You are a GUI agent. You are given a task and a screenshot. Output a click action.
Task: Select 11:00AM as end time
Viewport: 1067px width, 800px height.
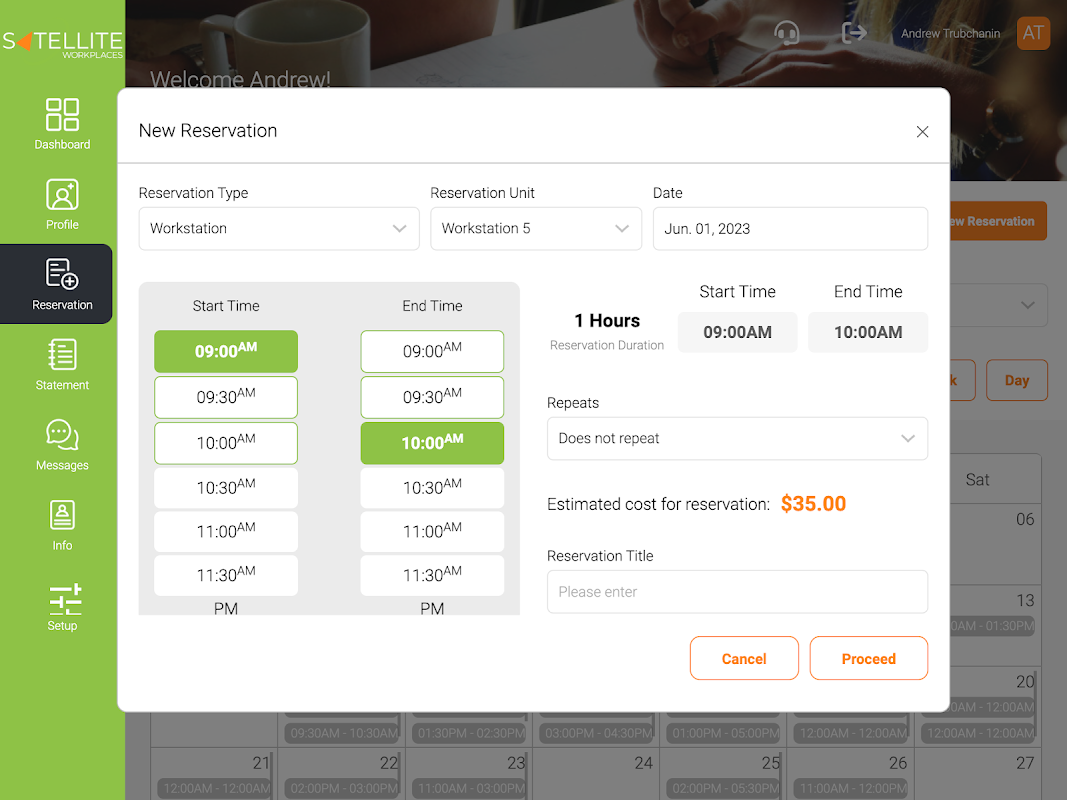click(x=432, y=532)
